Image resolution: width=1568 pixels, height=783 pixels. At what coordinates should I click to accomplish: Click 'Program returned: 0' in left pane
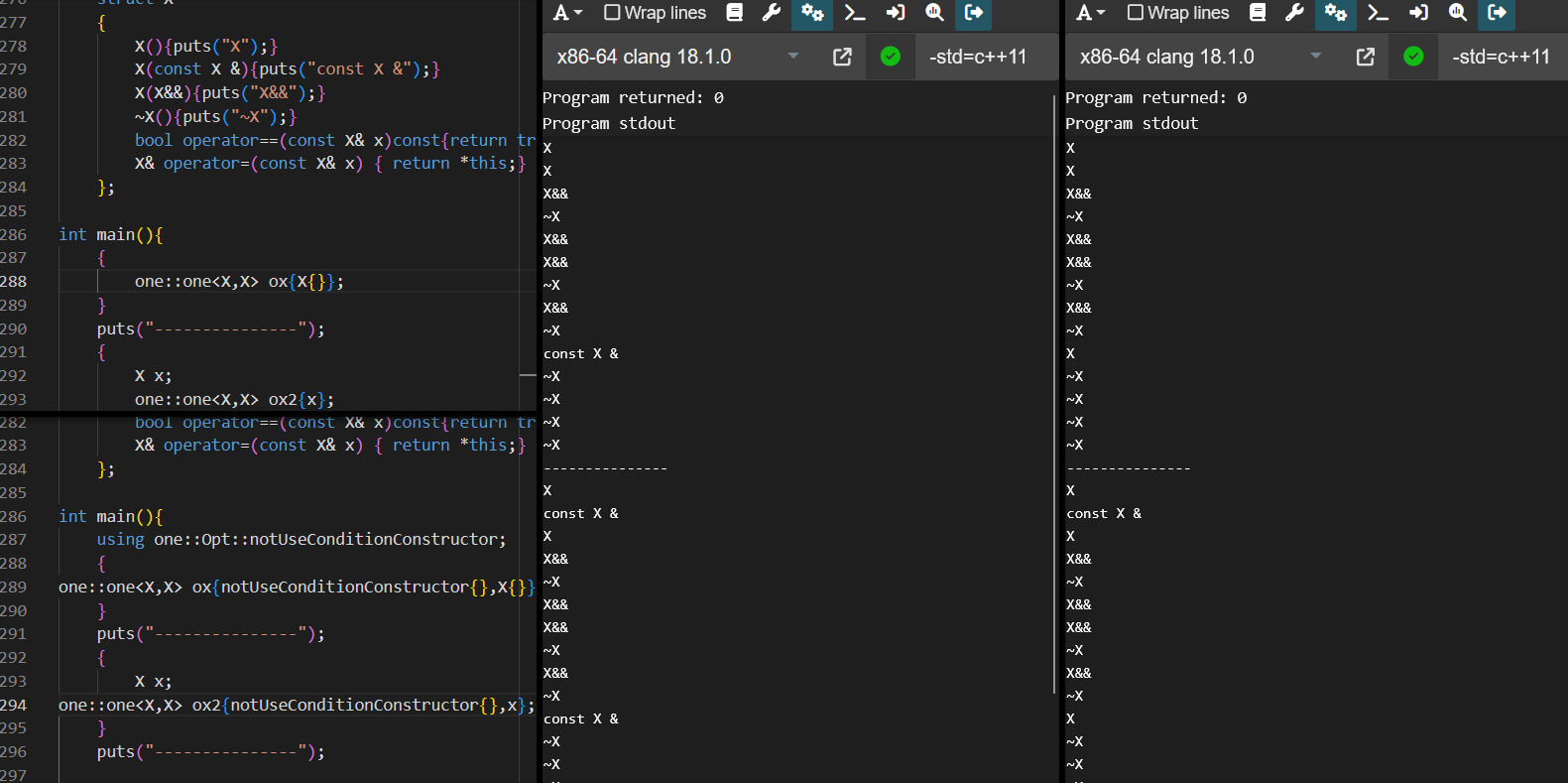(x=633, y=97)
